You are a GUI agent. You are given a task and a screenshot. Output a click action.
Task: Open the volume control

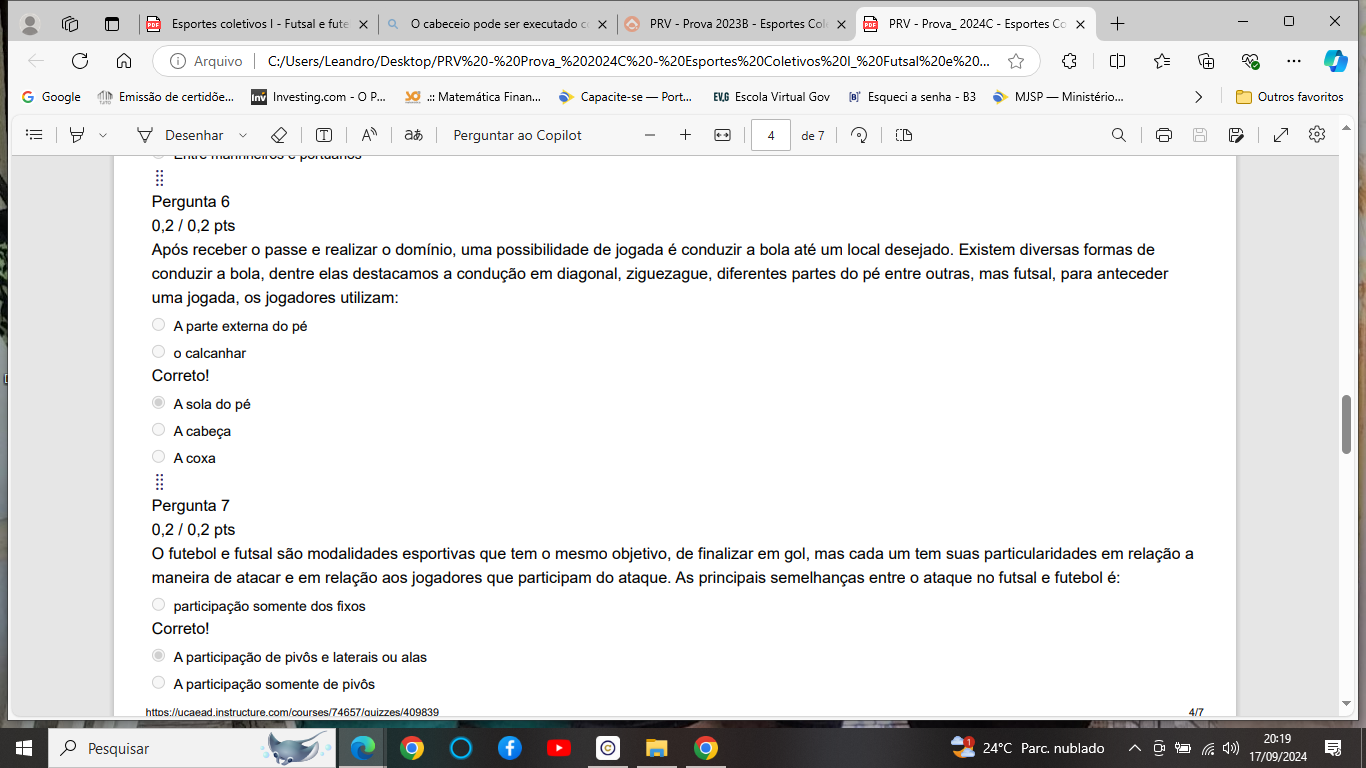1231,748
